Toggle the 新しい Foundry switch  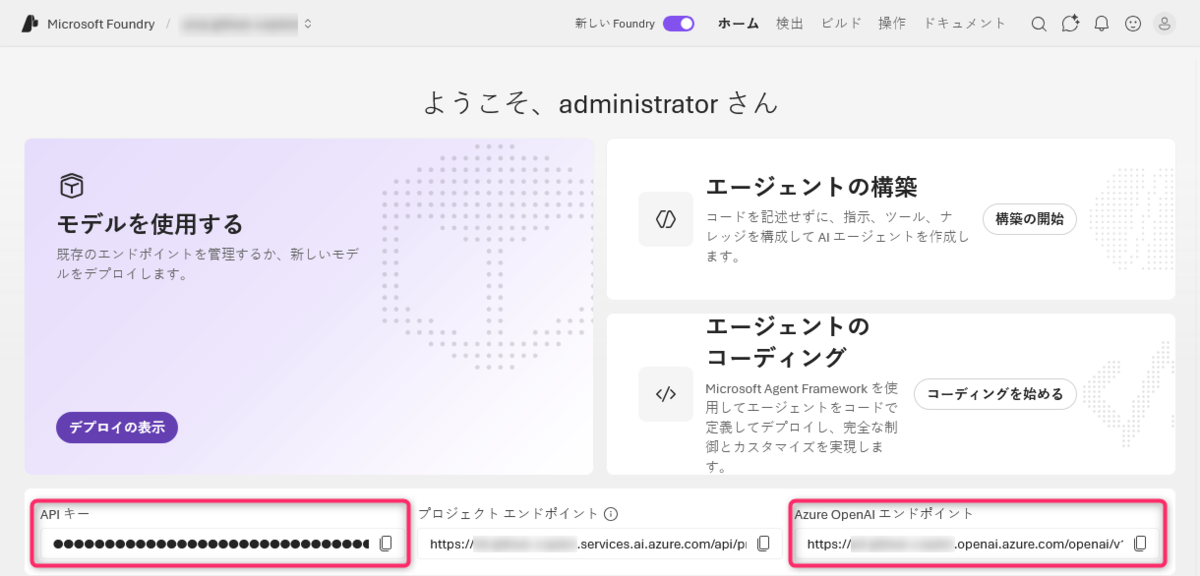(x=679, y=24)
